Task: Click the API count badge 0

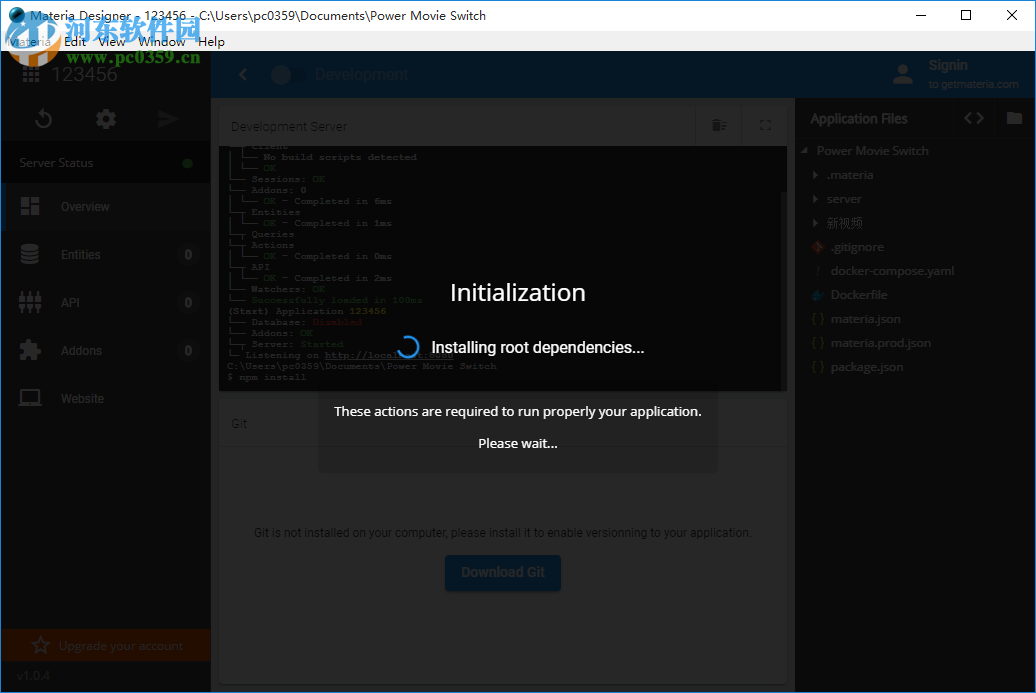Action: pos(188,303)
